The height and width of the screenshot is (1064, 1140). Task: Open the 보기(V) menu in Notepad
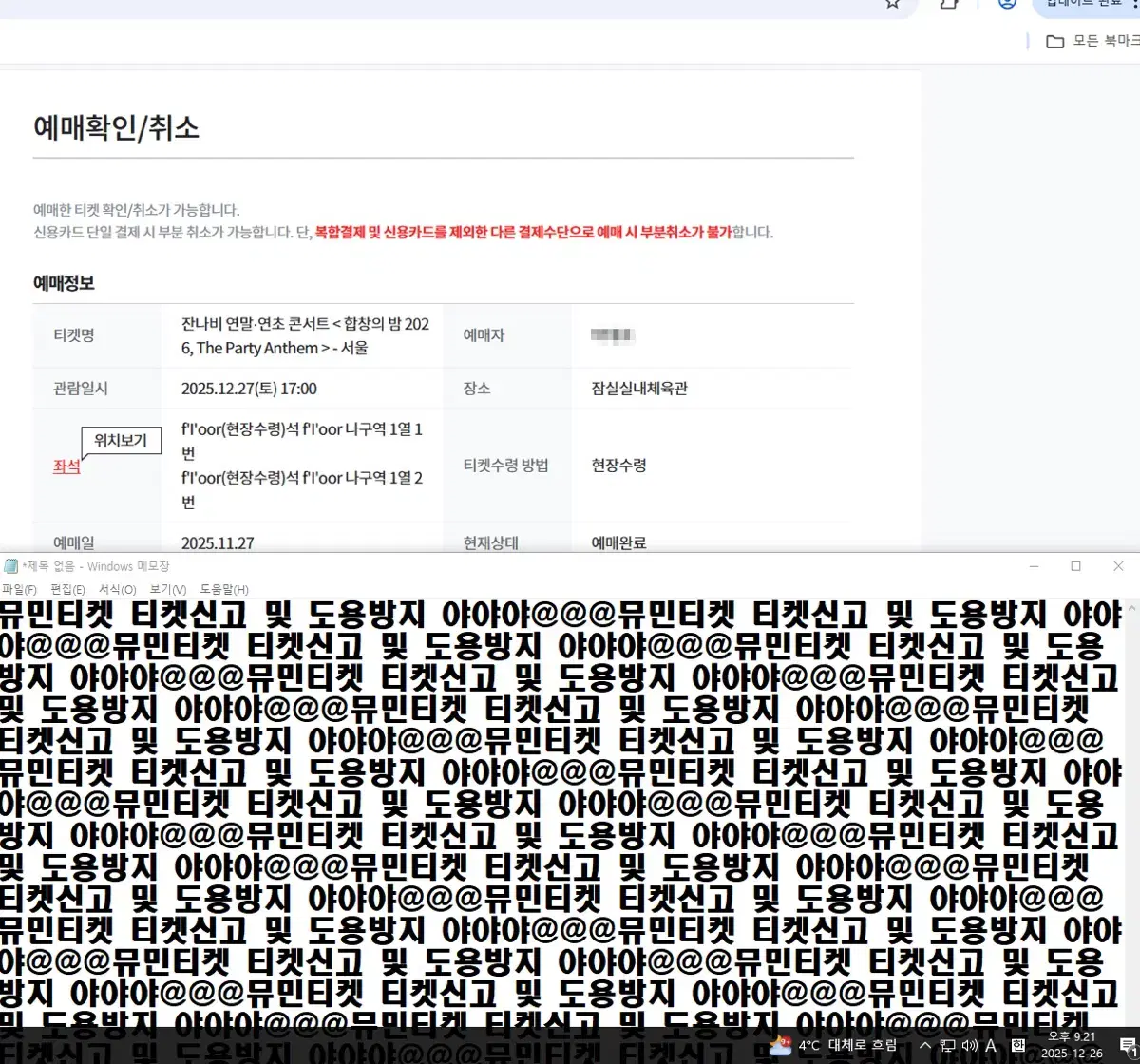[167, 589]
